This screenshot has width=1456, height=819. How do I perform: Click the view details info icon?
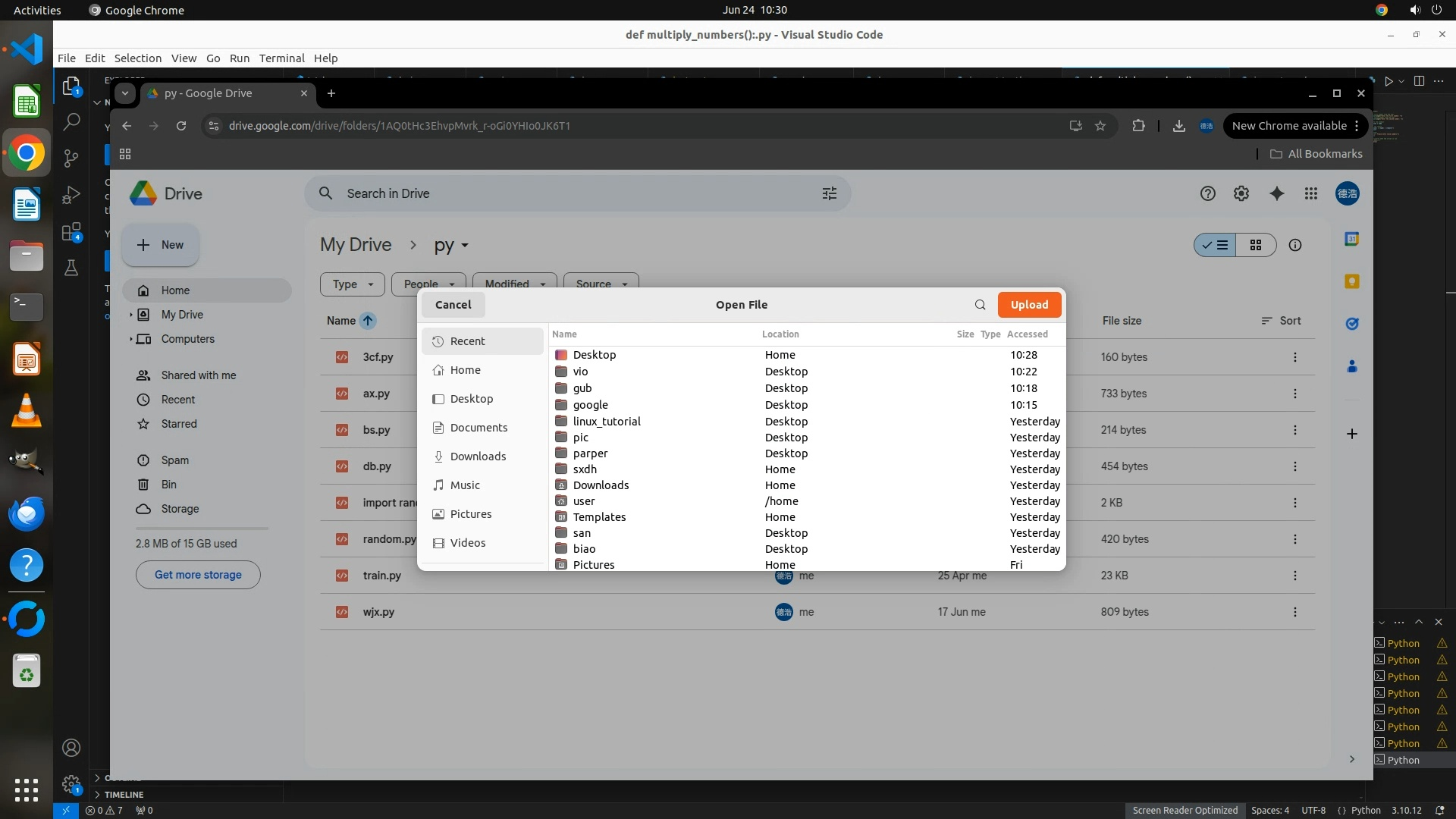1295,245
